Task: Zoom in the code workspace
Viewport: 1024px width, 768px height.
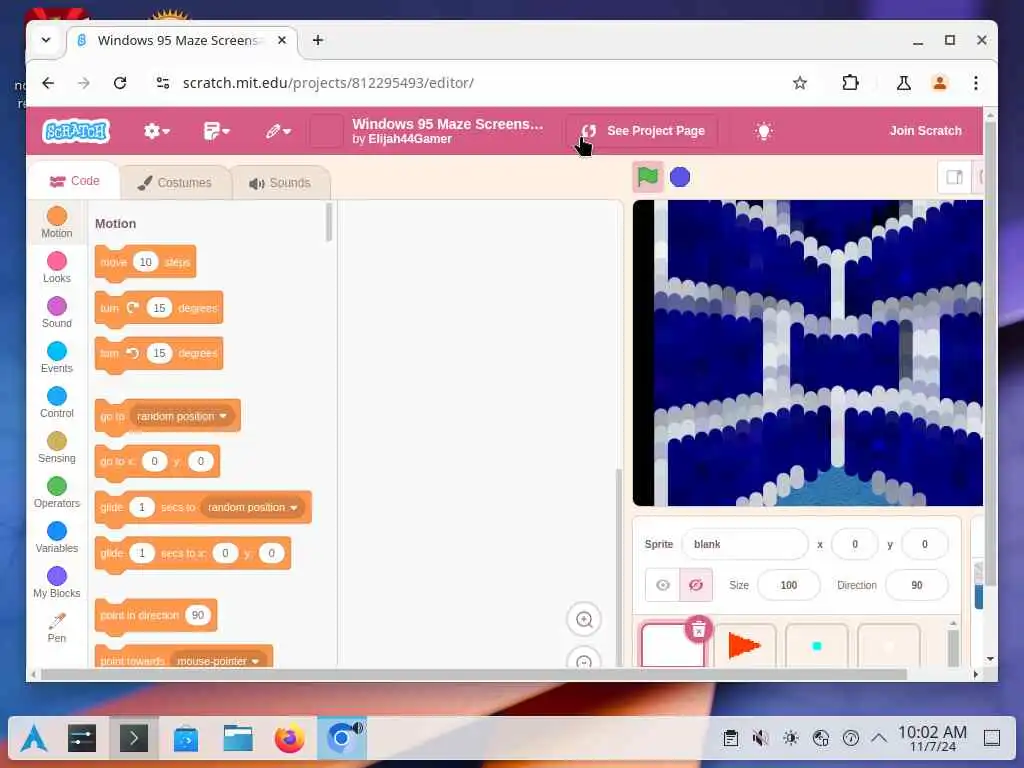Action: tap(584, 619)
